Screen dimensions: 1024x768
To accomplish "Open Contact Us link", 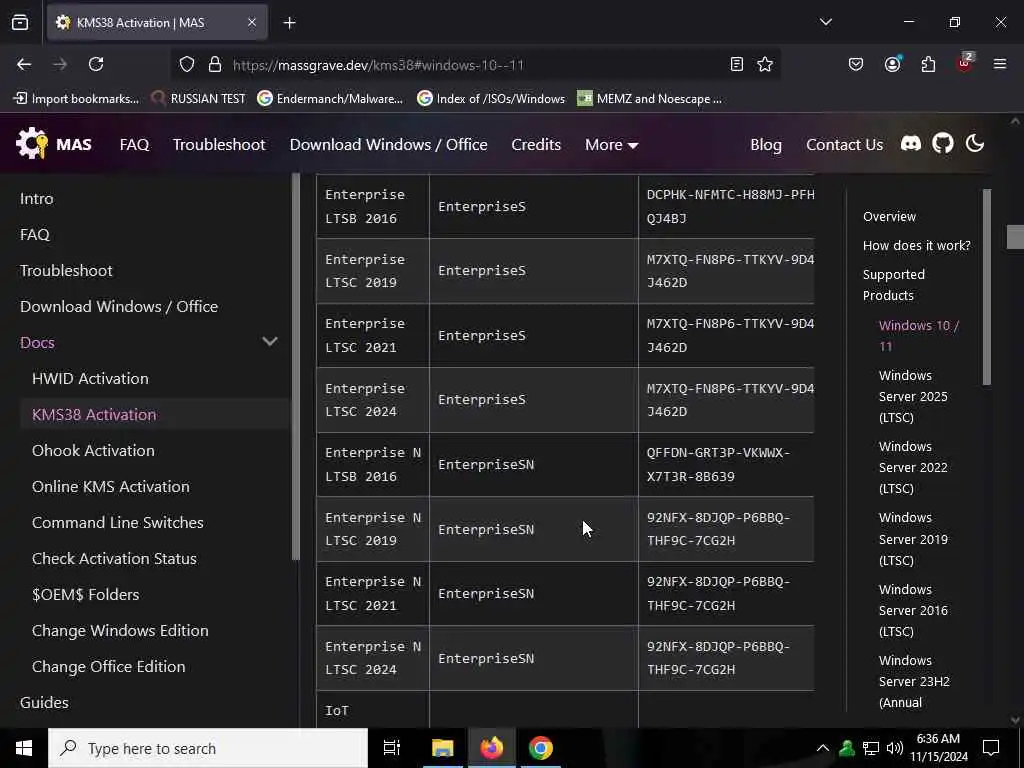I will point(844,144).
